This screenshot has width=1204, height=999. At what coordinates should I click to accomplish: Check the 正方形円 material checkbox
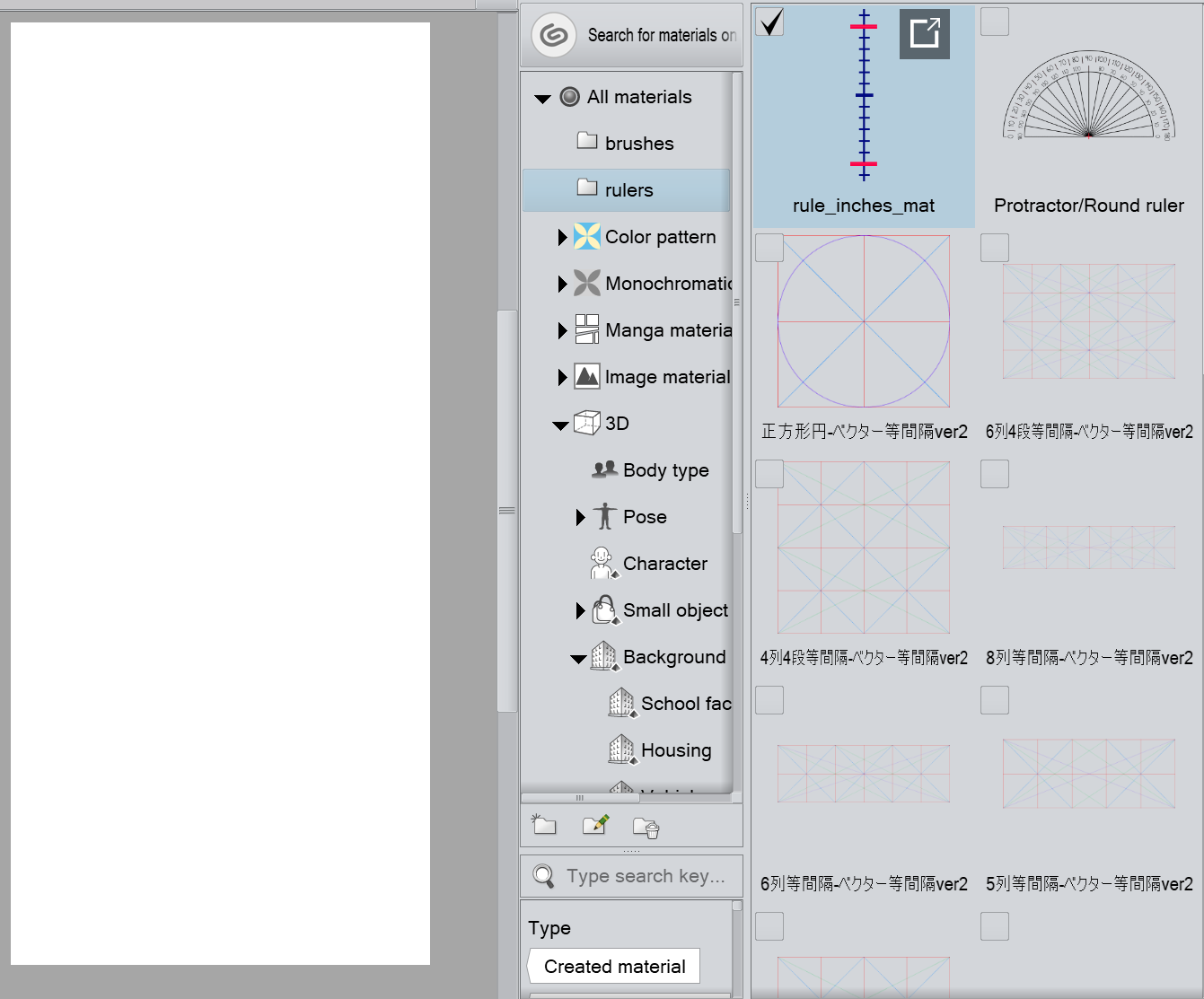(x=769, y=248)
